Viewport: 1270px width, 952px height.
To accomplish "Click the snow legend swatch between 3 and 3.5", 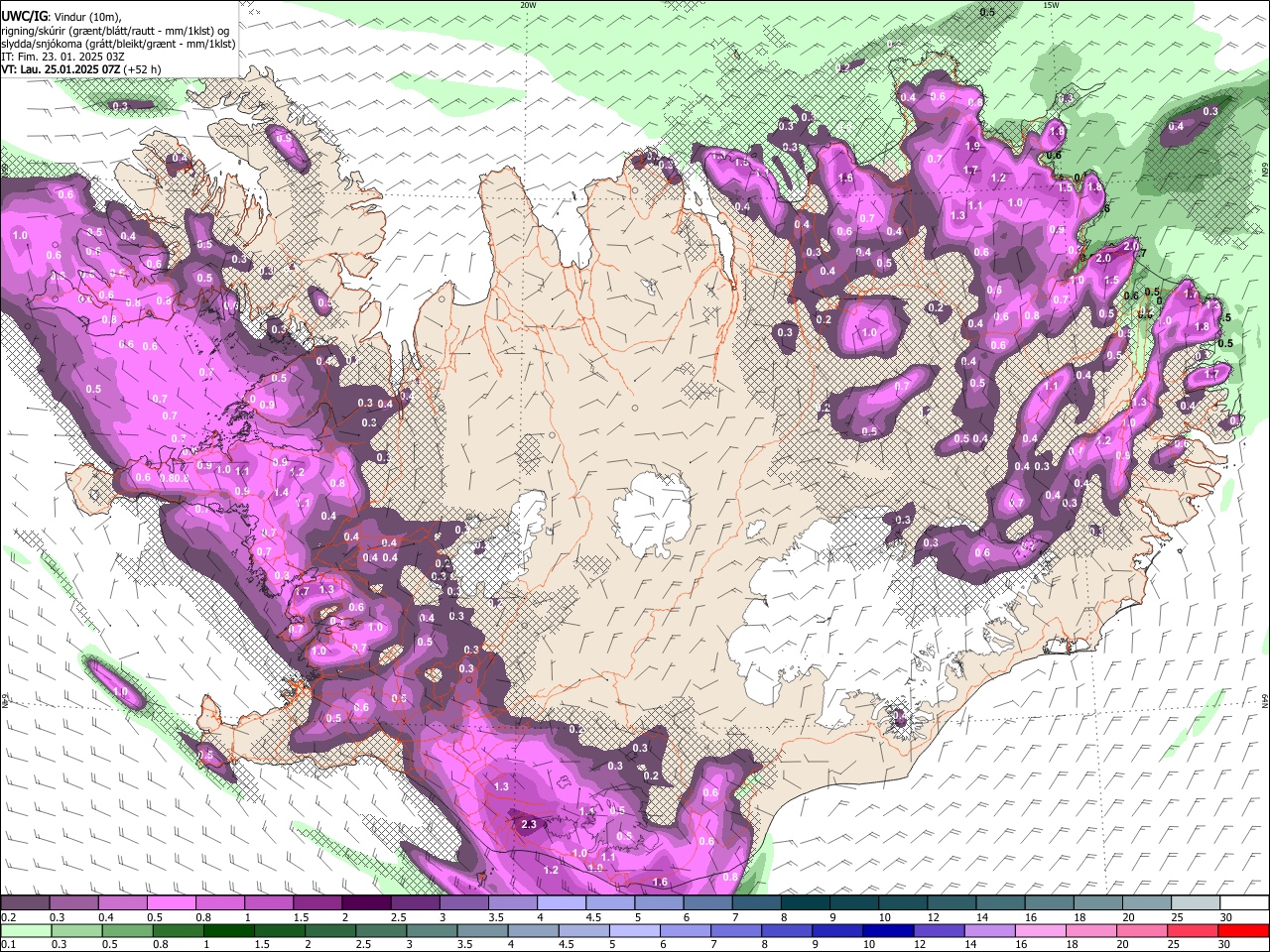I will [462, 903].
